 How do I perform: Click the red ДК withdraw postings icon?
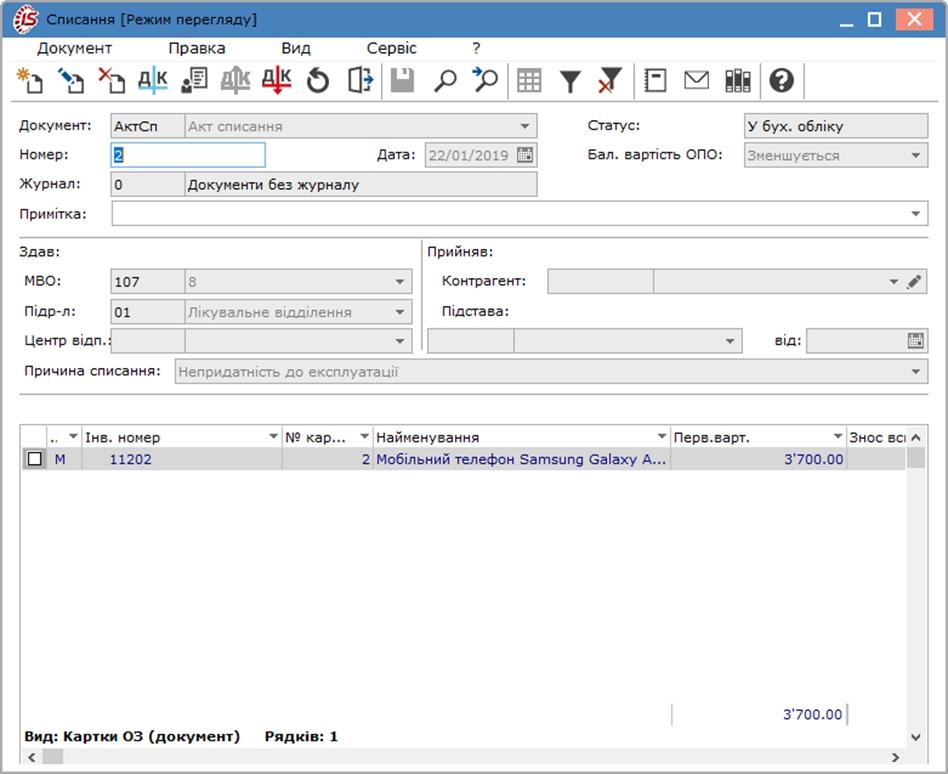(276, 80)
